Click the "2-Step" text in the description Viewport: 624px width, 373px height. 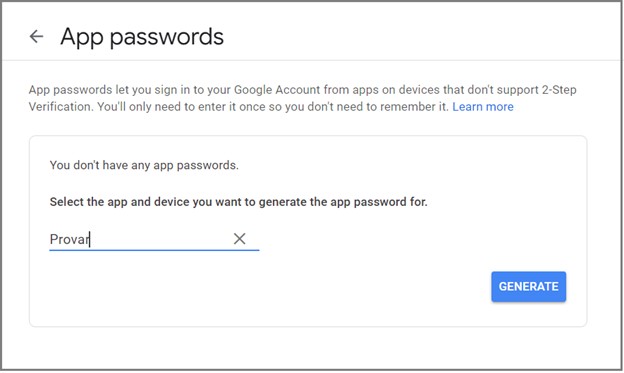pyautogui.click(x=559, y=90)
